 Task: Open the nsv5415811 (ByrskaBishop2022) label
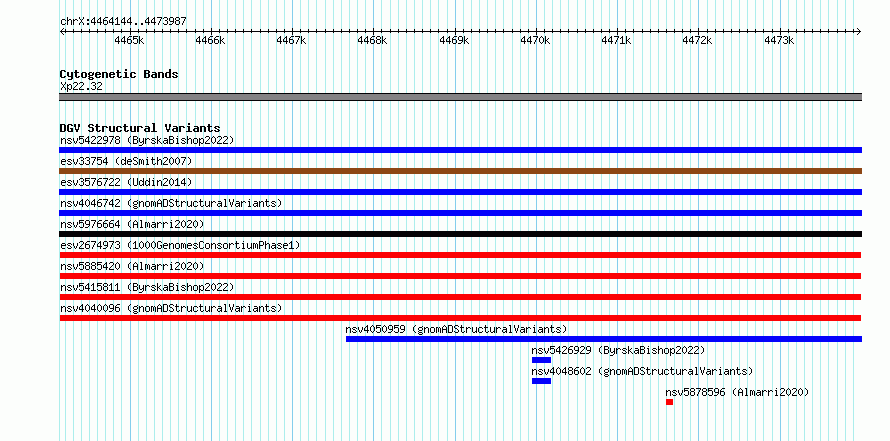[x=147, y=287]
